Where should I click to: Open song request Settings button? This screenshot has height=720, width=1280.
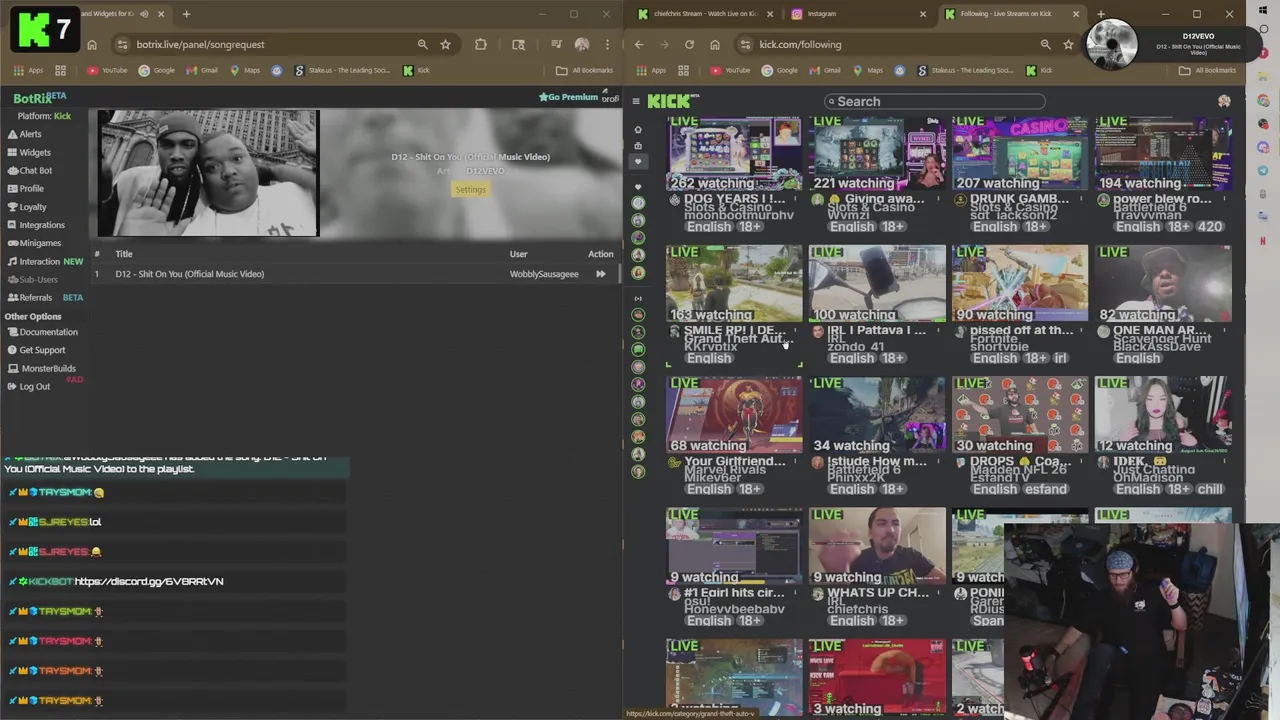(x=470, y=190)
